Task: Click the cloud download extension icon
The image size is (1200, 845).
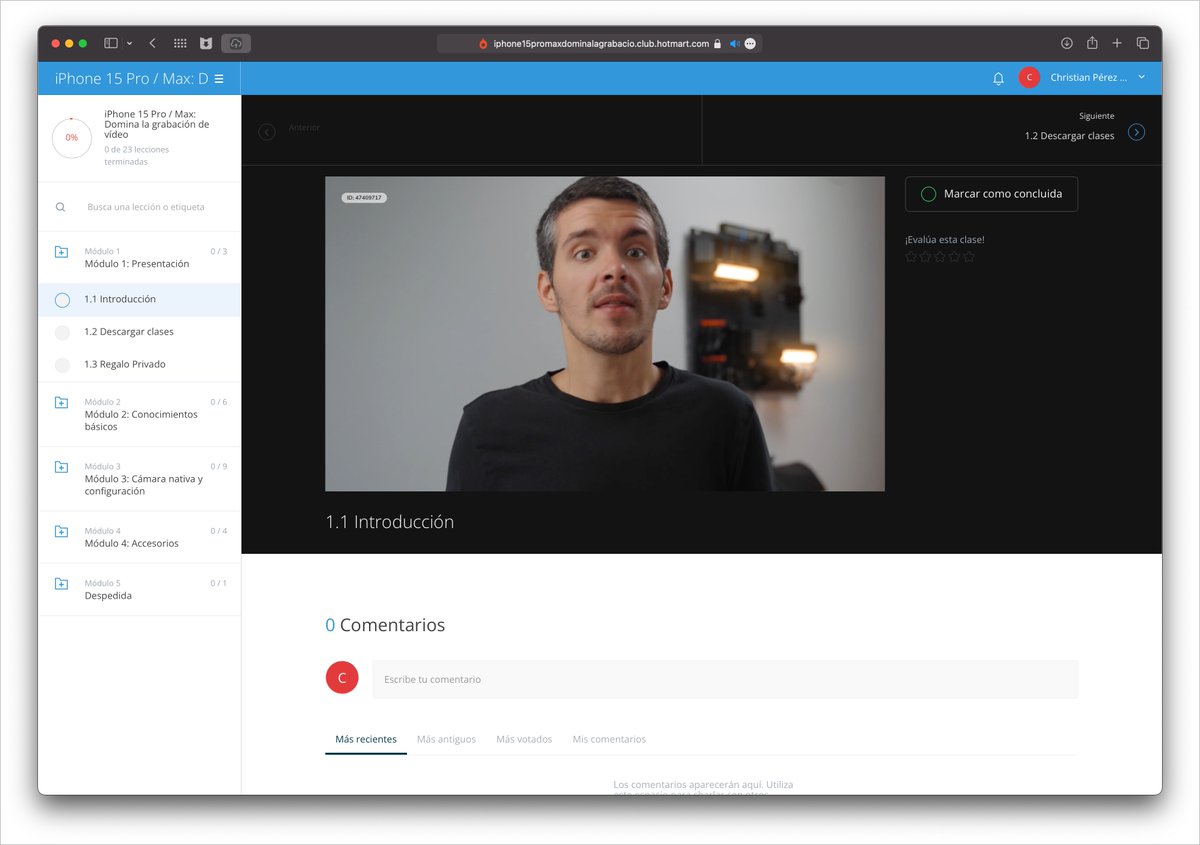Action: pos(236,44)
